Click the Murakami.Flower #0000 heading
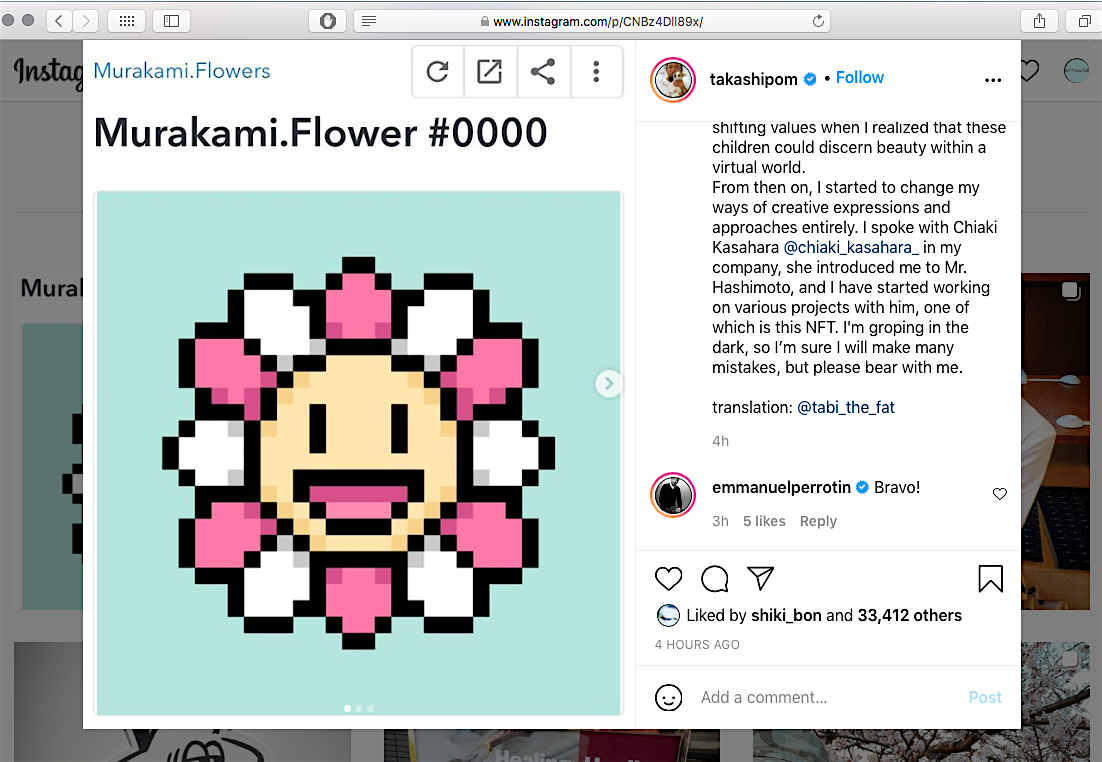This screenshot has width=1102, height=762. pos(320,132)
